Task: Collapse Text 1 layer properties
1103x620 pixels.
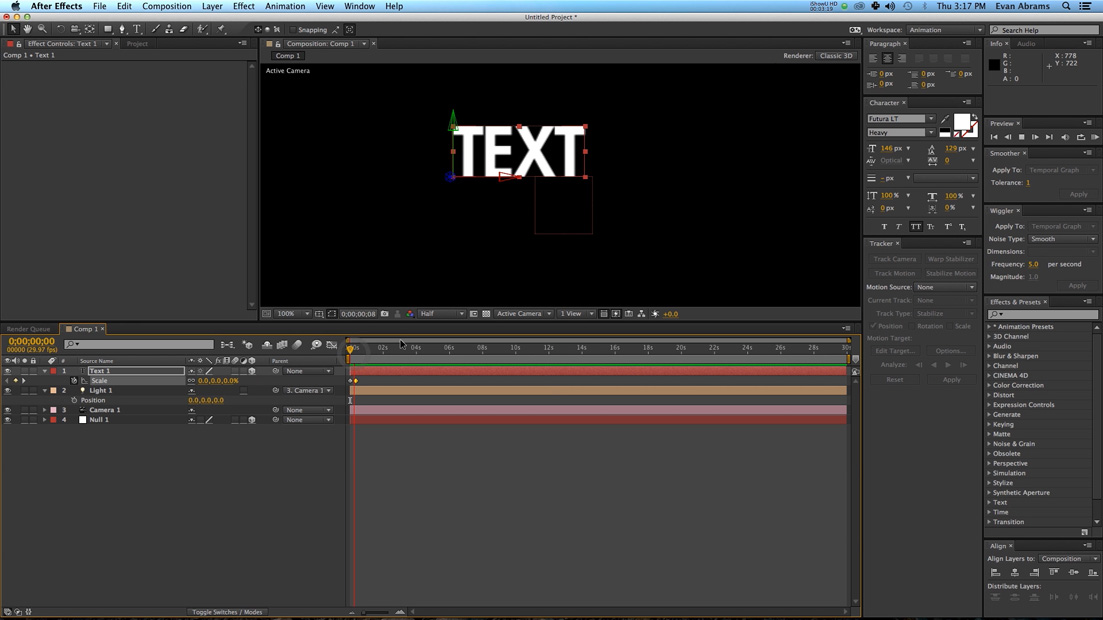Action: [x=44, y=371]
